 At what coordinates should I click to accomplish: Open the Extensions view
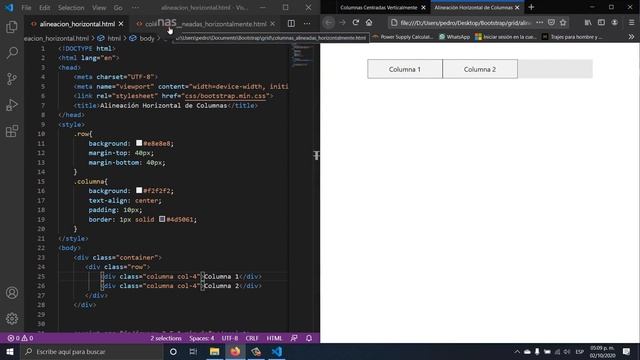tap(12, 131)
